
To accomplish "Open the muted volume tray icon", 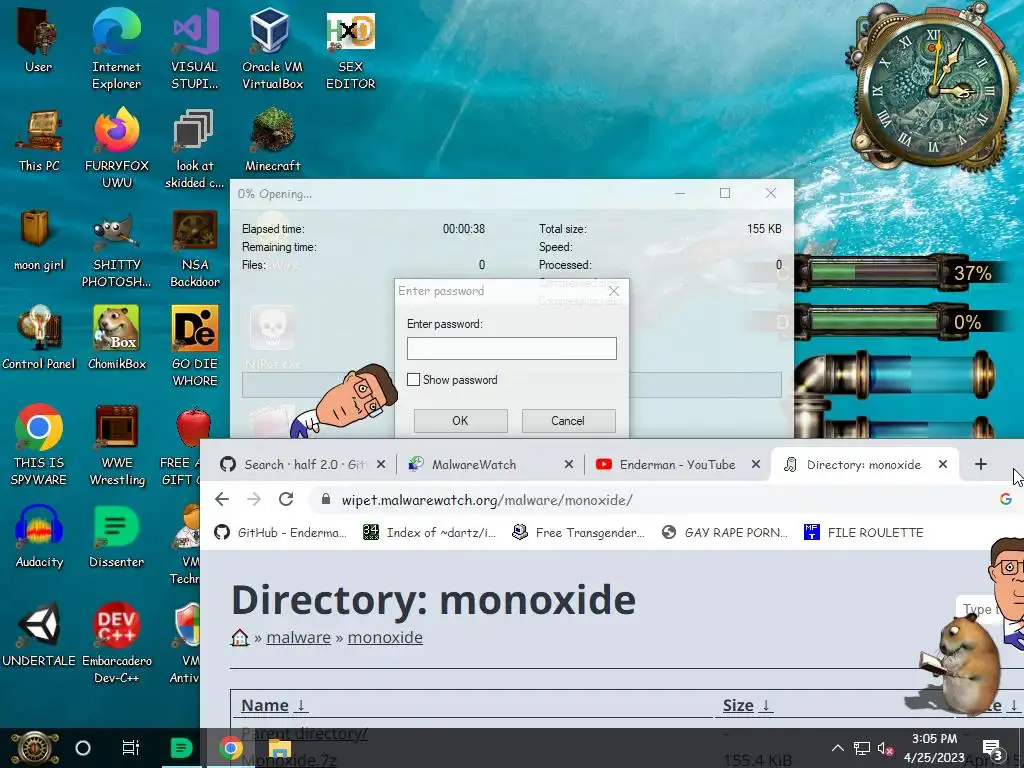I will click(x=886, y=748).
